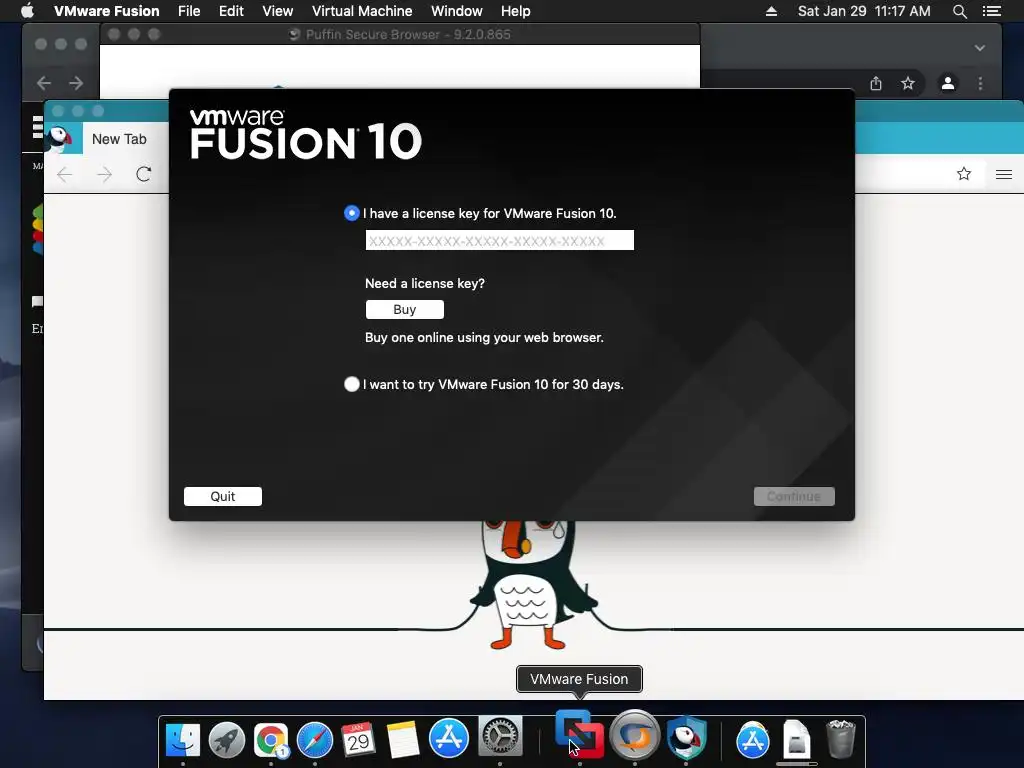Open the Notification Center list icon
This screenshot has width=1024, height=768.
(992, 11)
